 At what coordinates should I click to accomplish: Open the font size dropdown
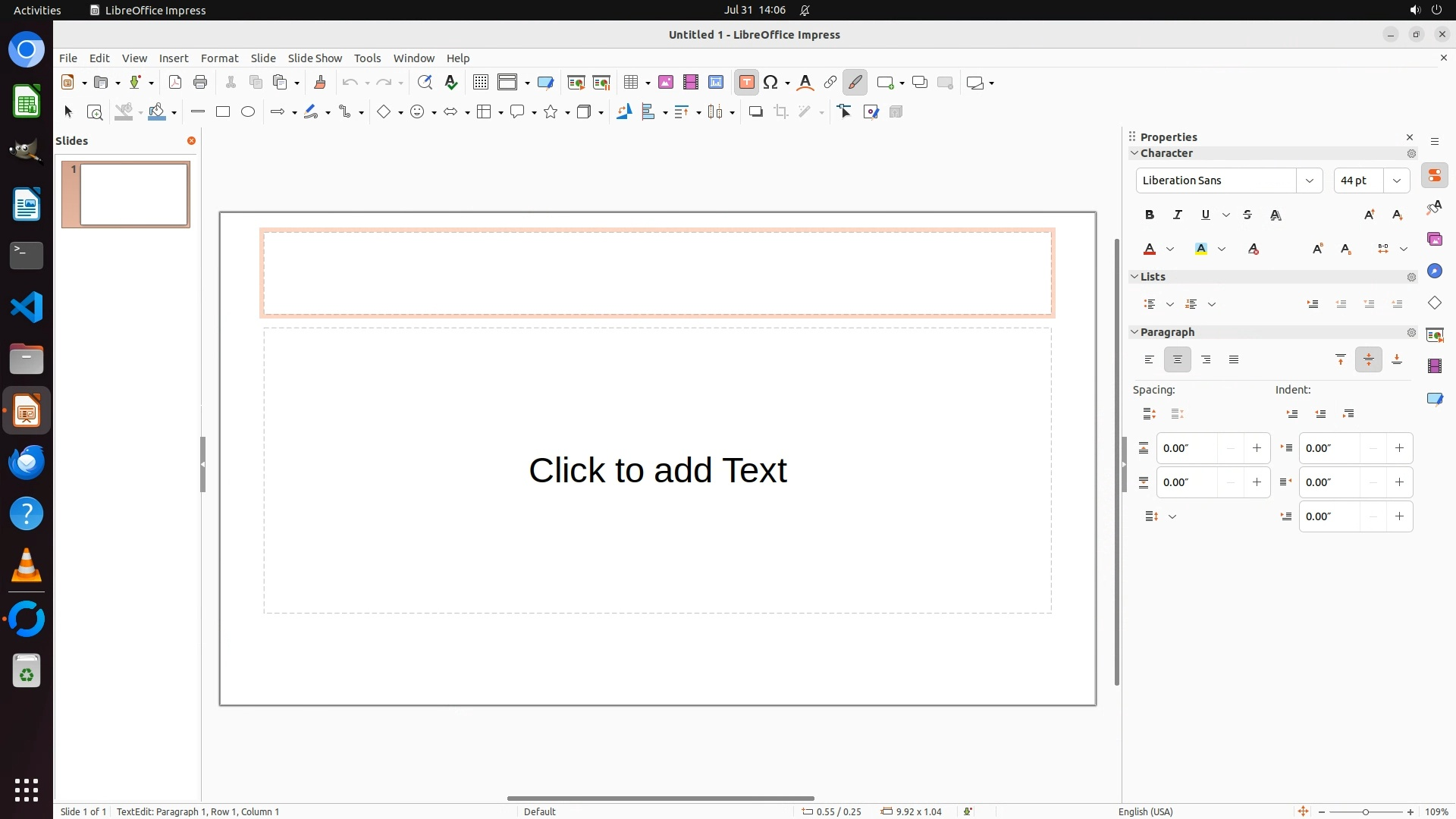click(1396, 180)
